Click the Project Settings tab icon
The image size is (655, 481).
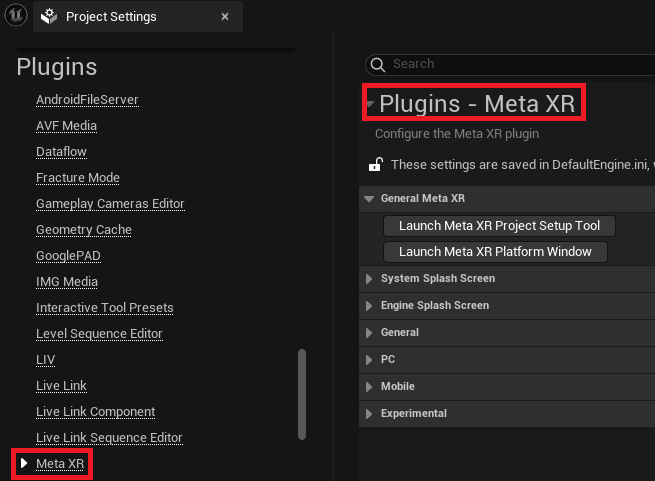pos(50,17)
